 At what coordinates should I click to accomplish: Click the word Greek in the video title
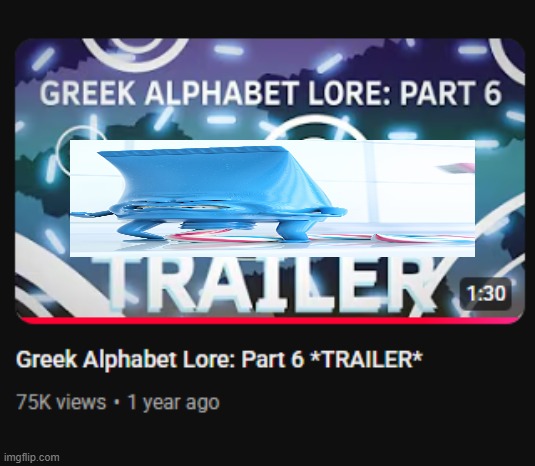47,359
